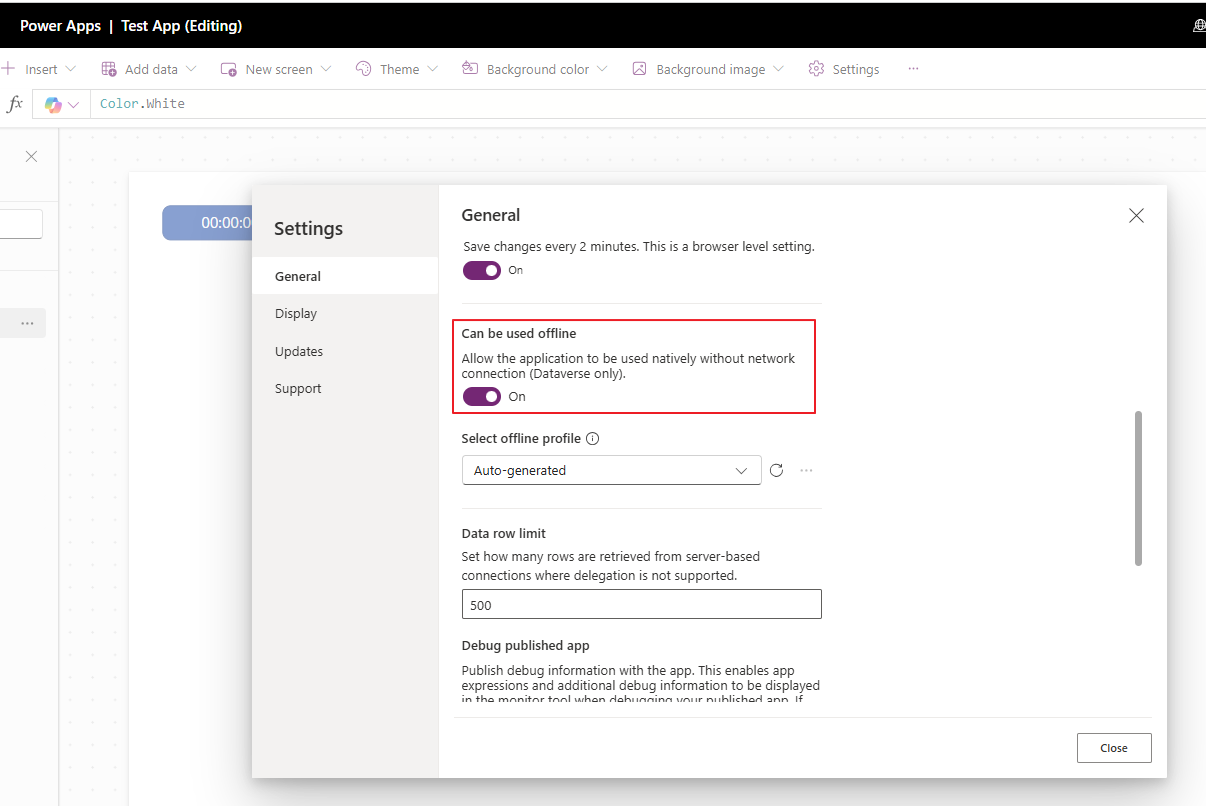Select the Updates settings section
This screenshot has height=806, width=1206.
click(299, 351)
